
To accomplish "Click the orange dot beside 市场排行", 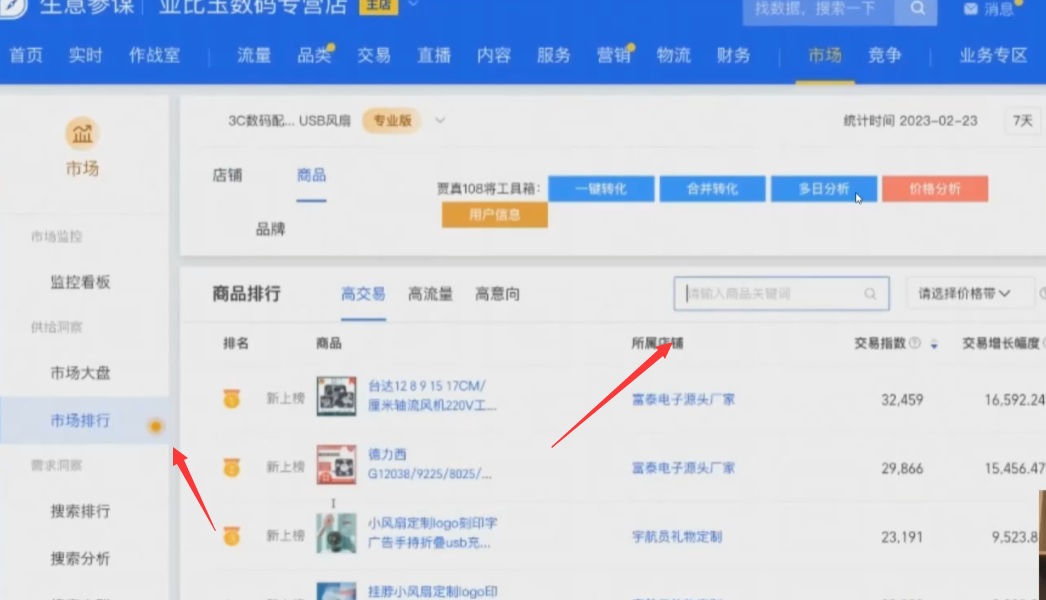I will [155, 427].
